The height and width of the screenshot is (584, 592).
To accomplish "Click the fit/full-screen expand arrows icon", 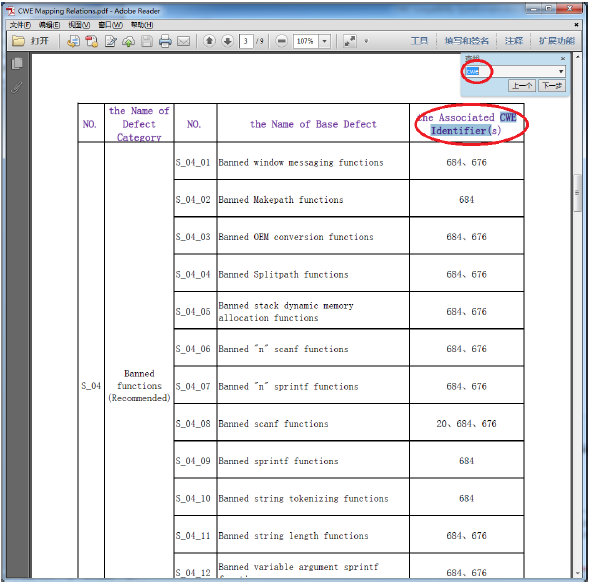I will 350,41.
